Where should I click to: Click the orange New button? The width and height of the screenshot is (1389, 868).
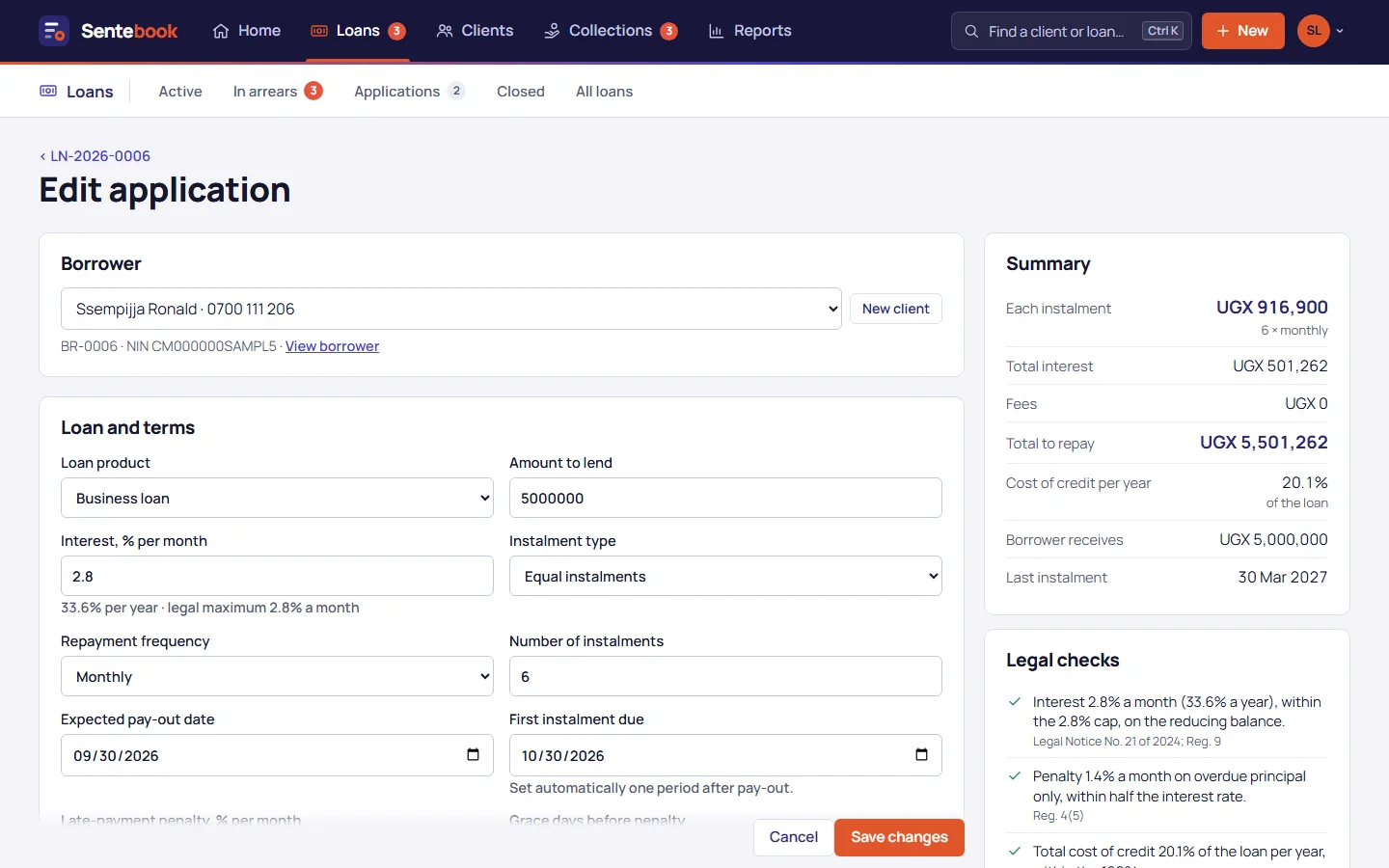click(x=1242, y=31)
